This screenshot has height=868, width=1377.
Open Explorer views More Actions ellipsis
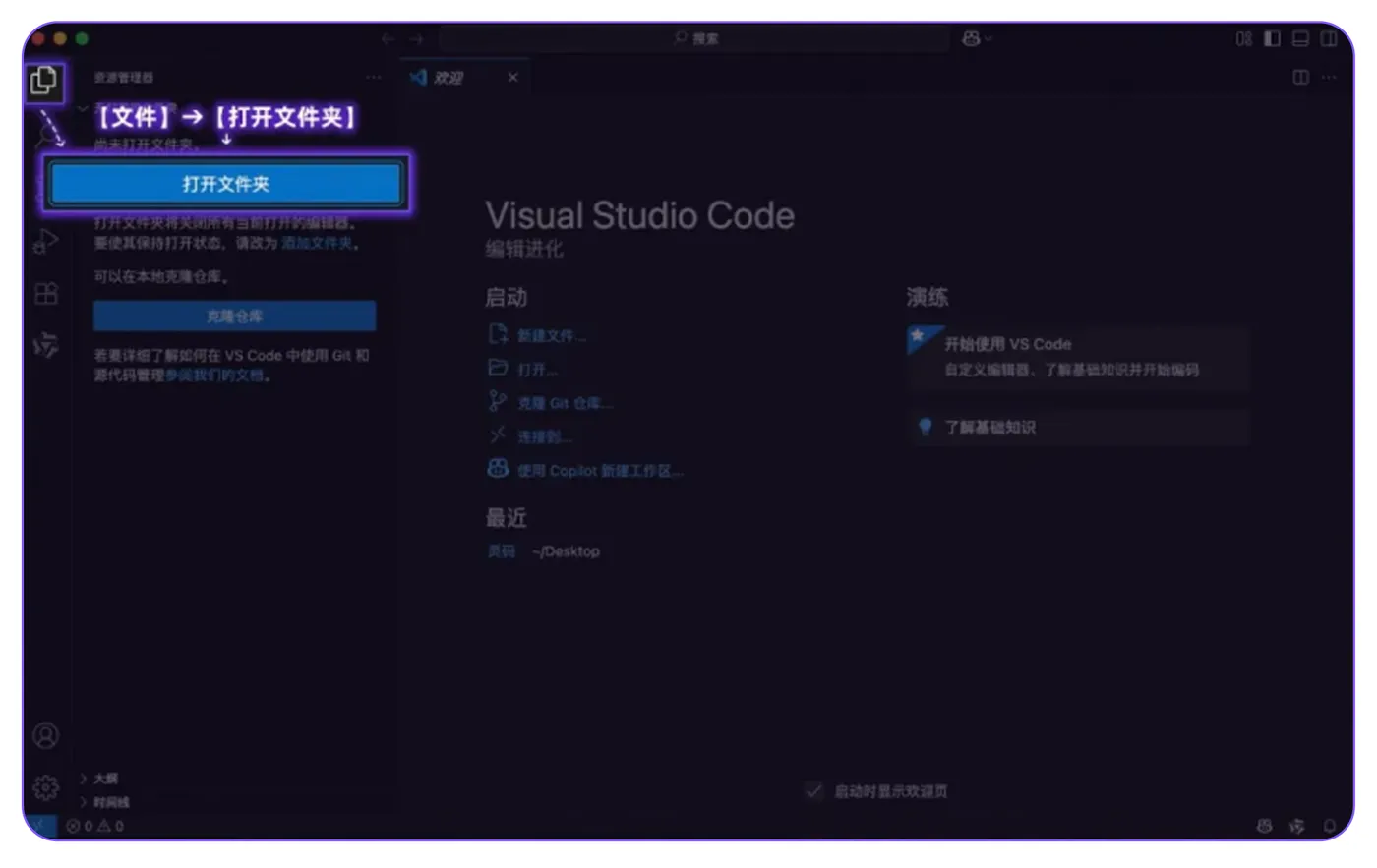373,77
